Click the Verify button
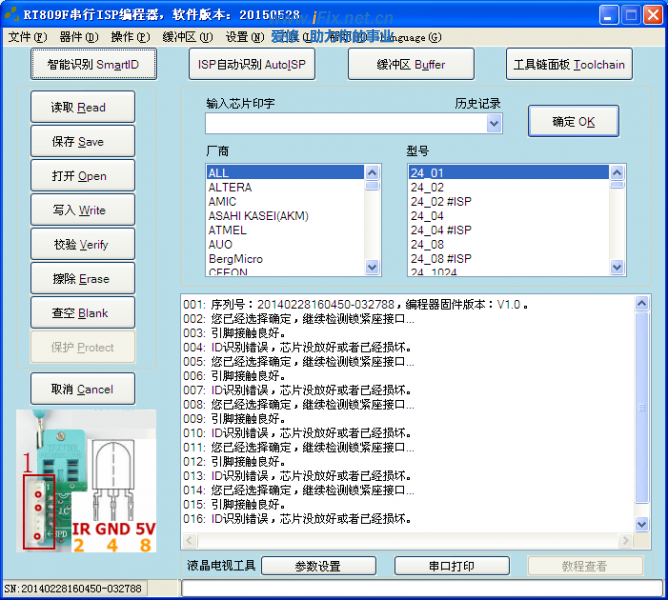Screen dimensions: 668x600 click(x=80, y=245)
